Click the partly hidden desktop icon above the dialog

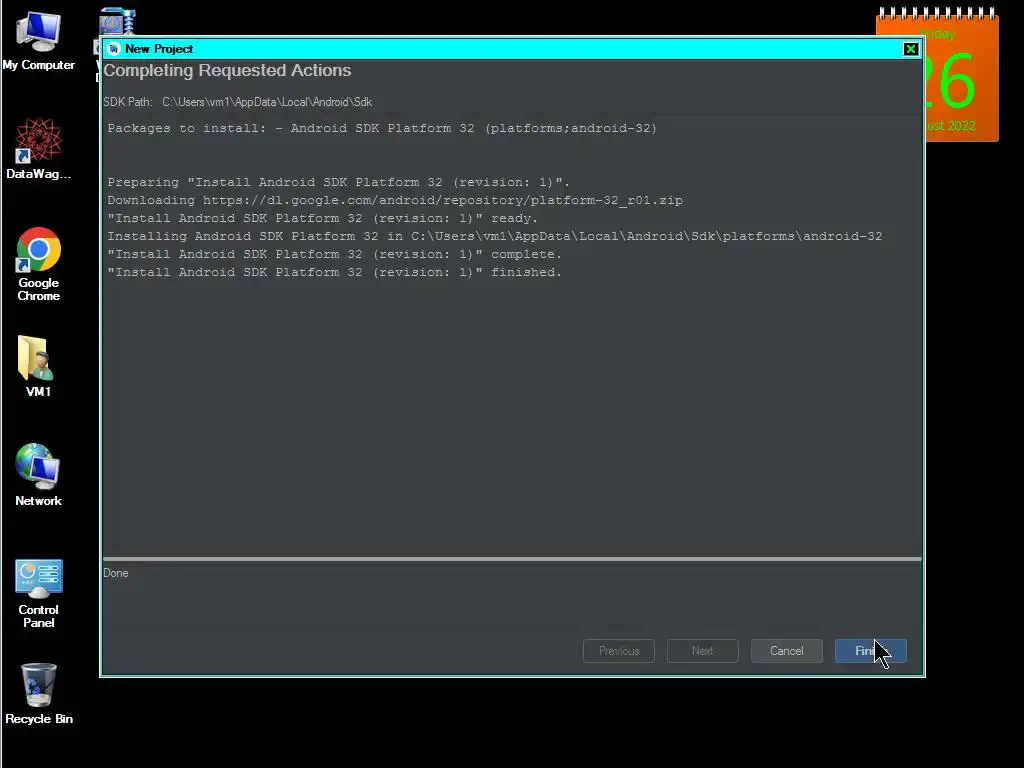[x=117, y=22]
